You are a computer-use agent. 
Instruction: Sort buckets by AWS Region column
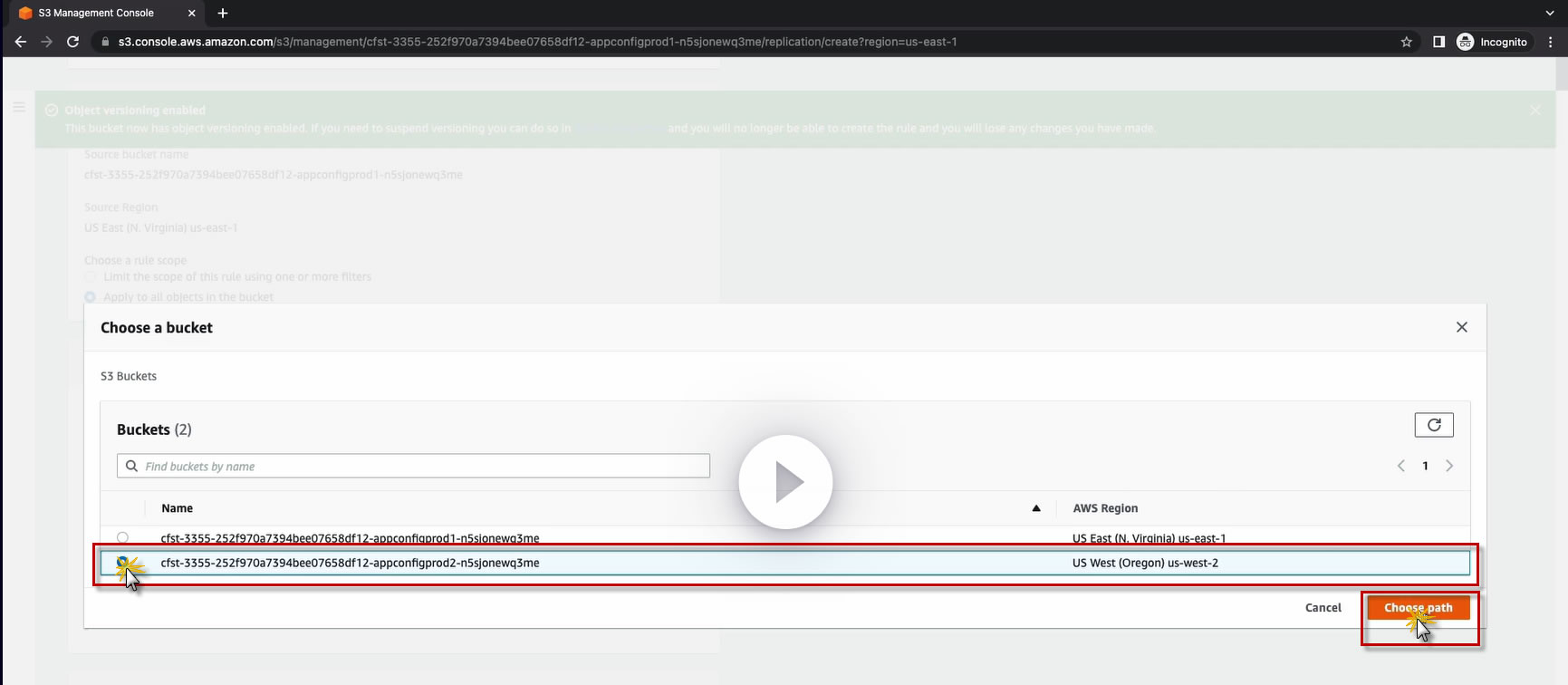pos(1105,508)
